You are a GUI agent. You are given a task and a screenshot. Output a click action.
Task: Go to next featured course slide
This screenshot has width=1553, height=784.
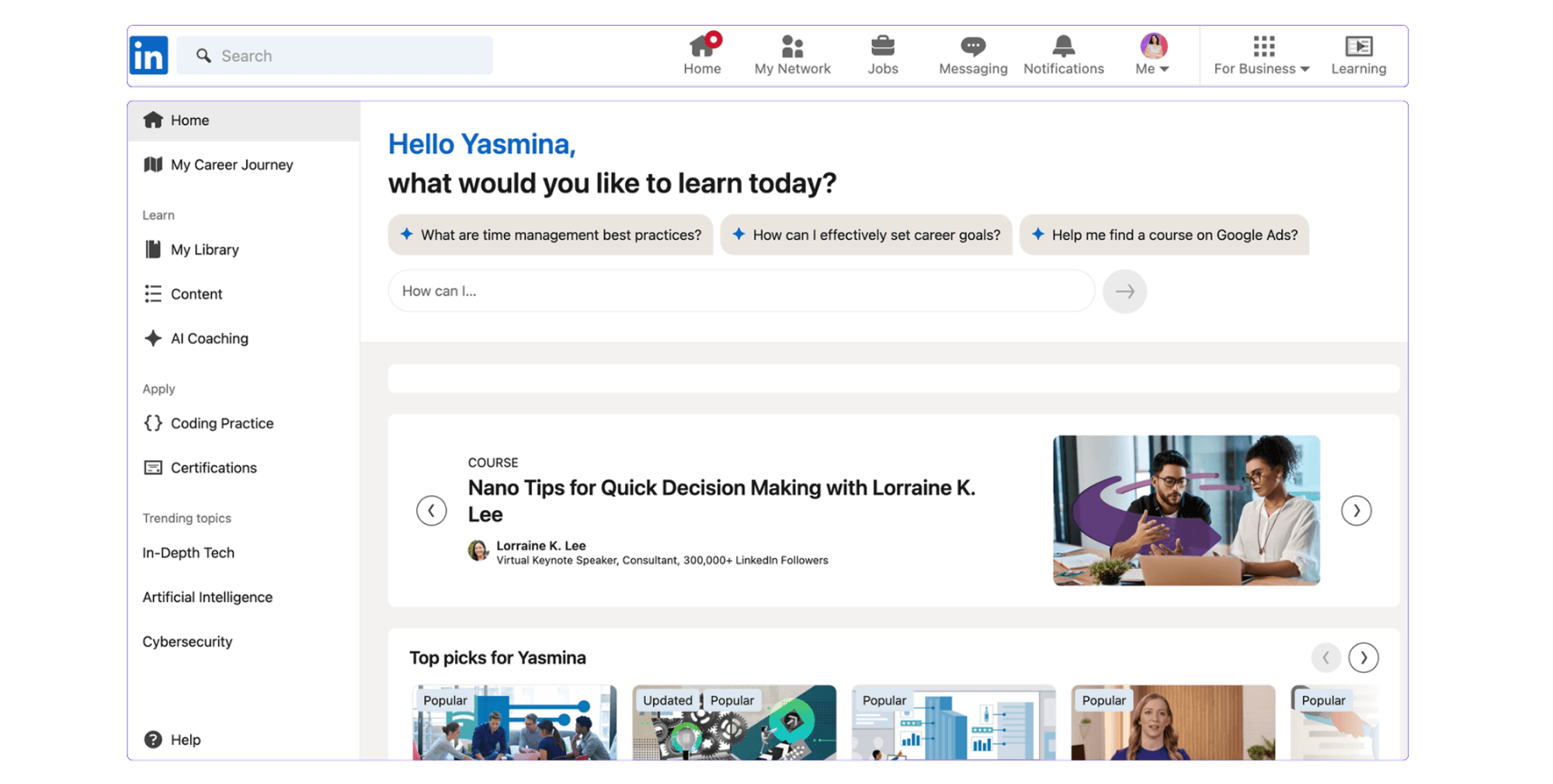coord(1357,511)
